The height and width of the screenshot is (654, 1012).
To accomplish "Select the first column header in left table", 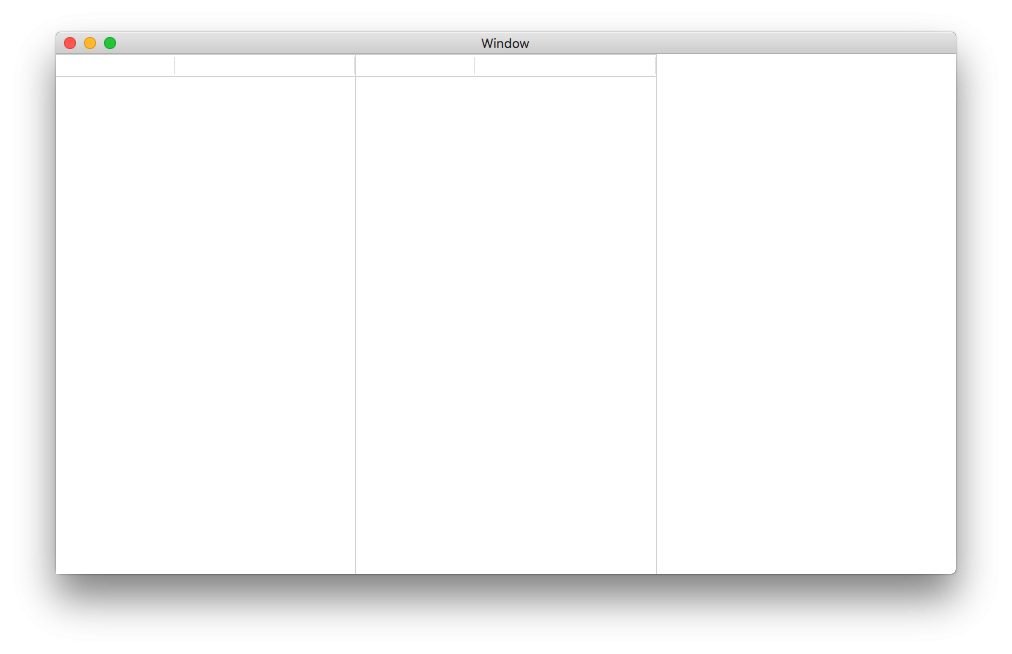I will tap(115, 65).
